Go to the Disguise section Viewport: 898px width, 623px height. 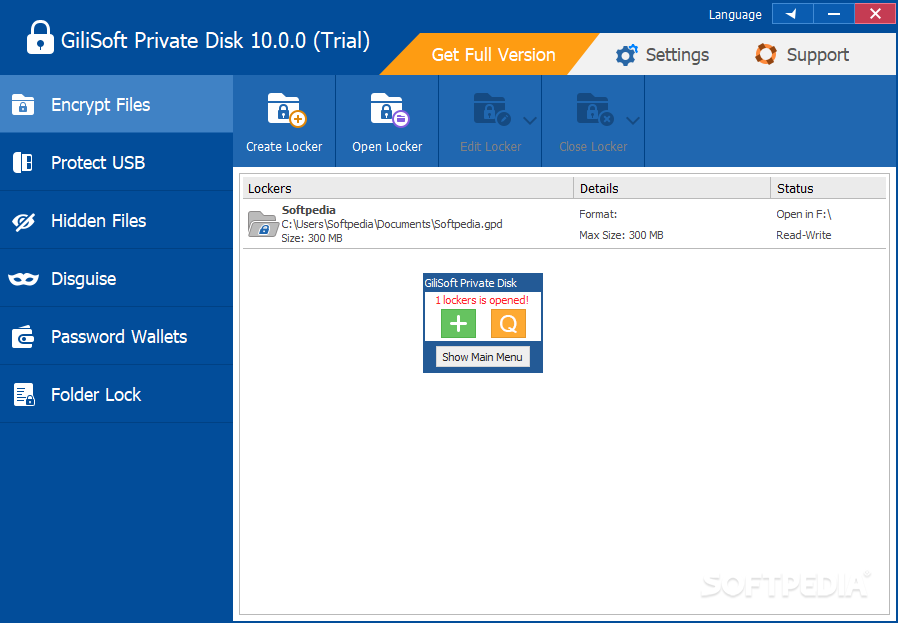click(116, 278)
